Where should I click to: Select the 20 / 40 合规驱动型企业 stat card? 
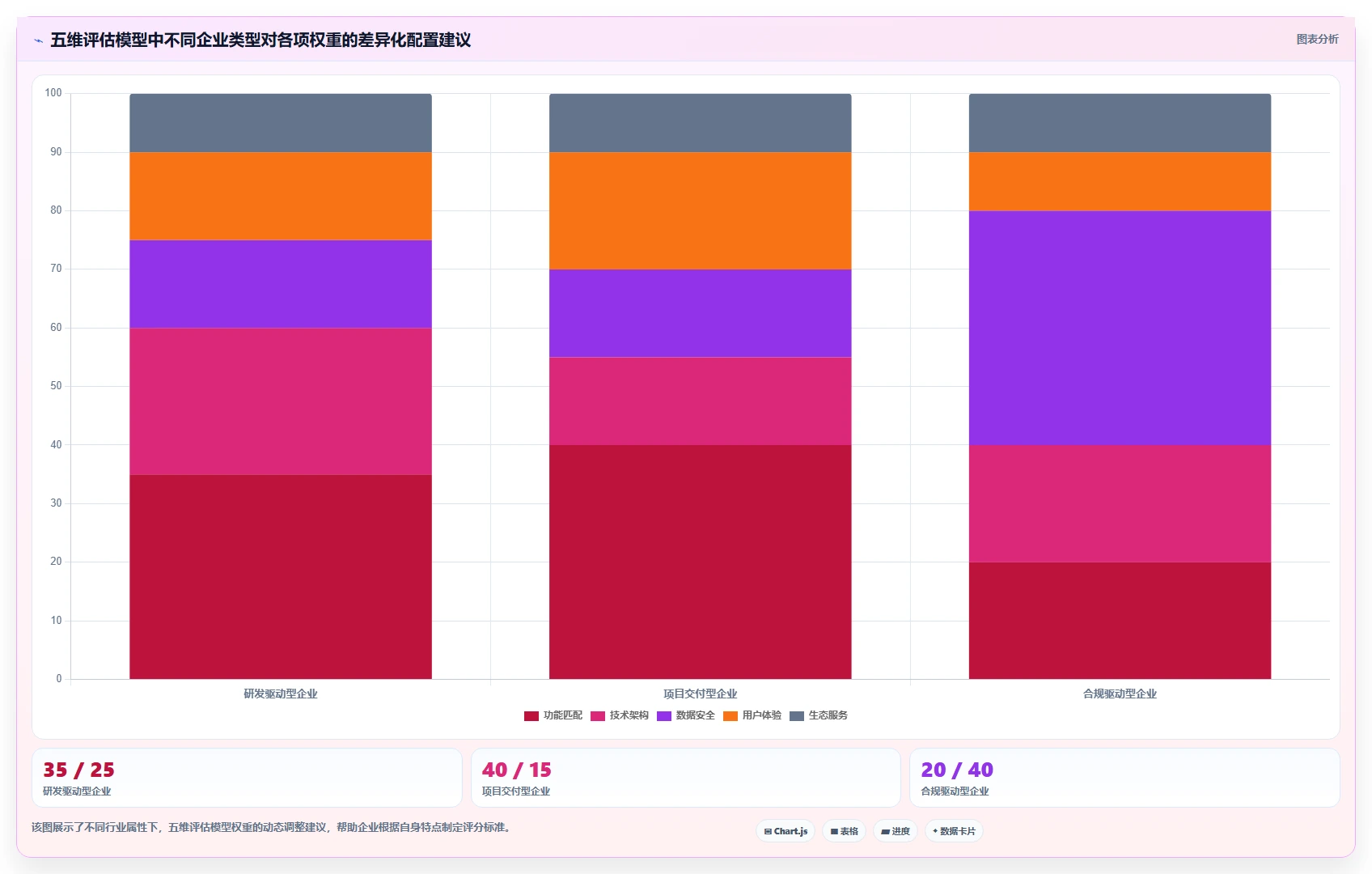coord(1124,778)
